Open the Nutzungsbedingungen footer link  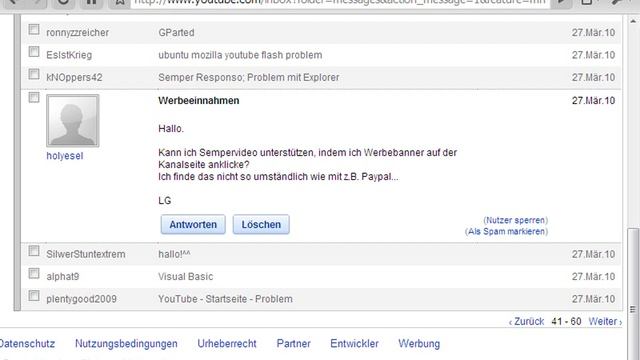point(126,344)
